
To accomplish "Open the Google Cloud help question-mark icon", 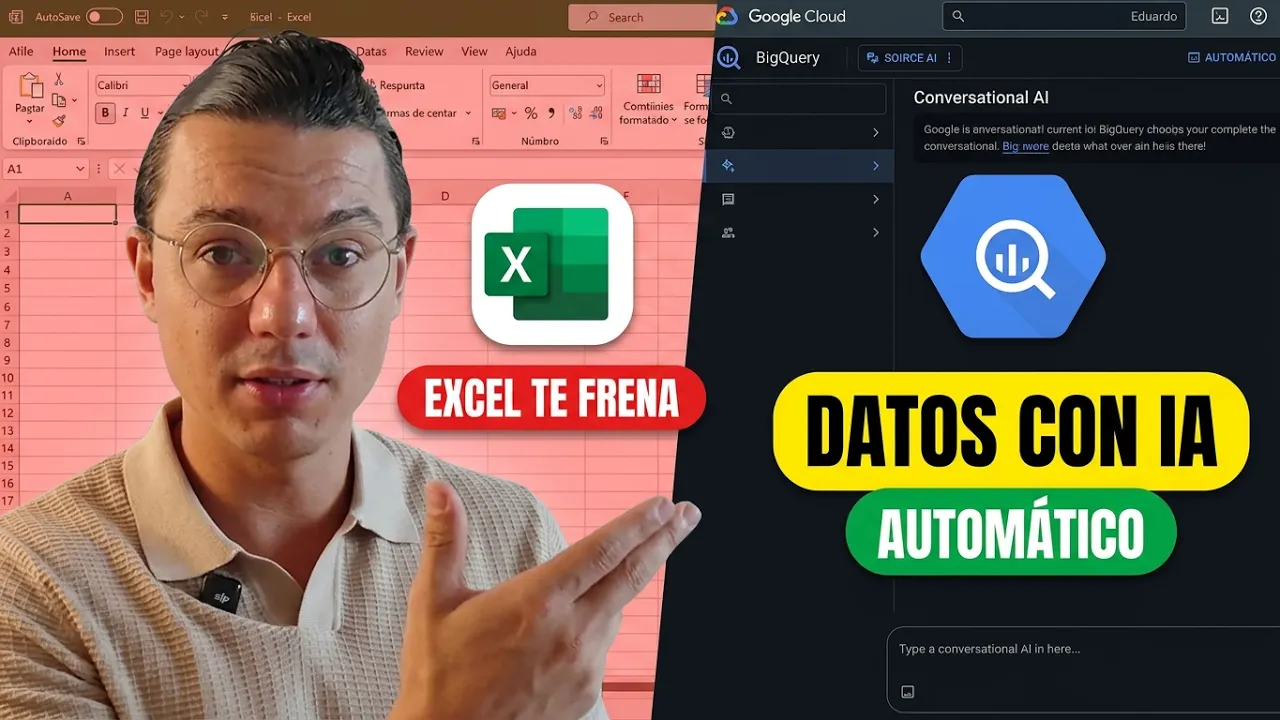I will pos(1259,16).
